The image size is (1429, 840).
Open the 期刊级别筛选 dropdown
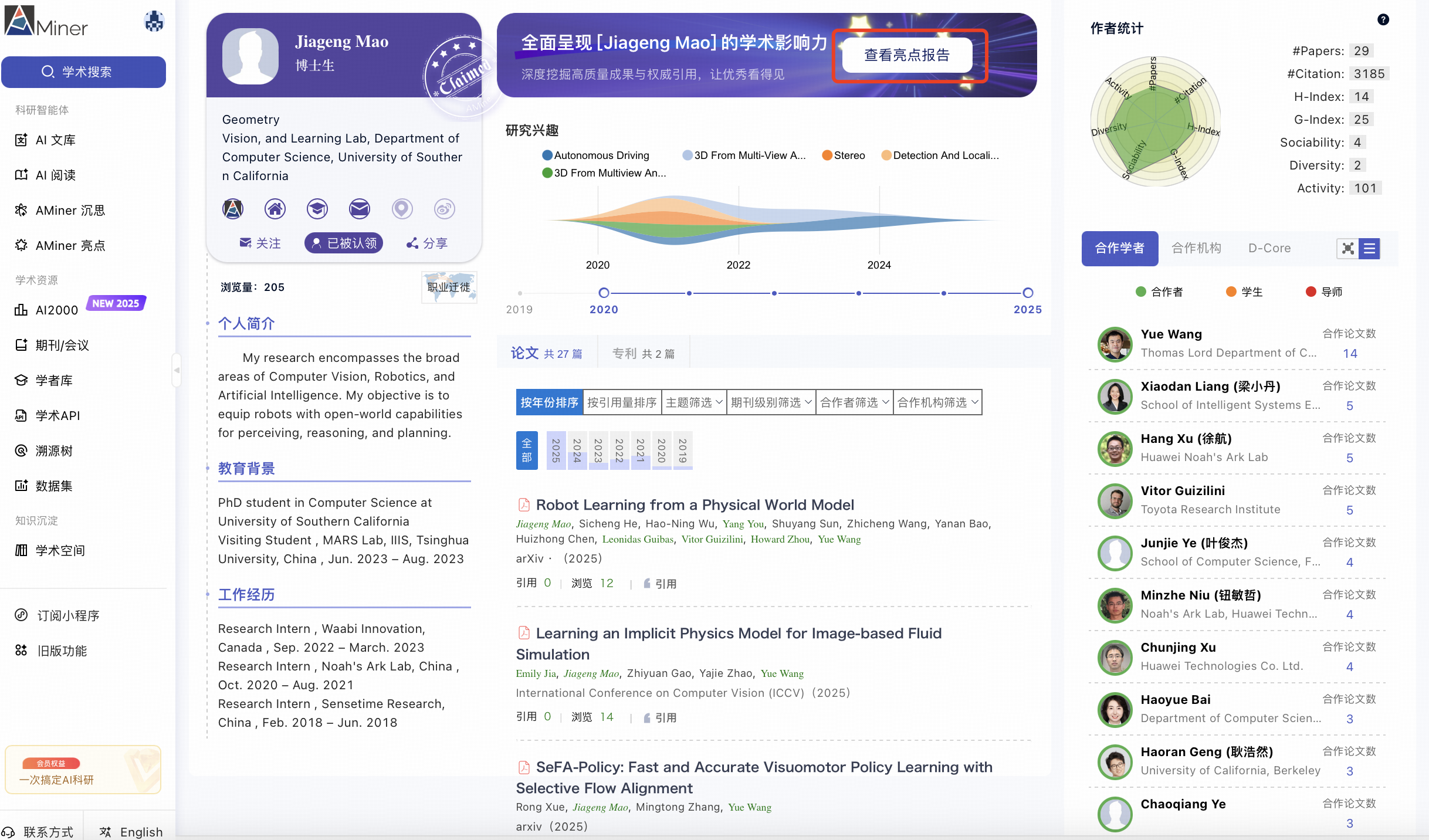[771, 402]
